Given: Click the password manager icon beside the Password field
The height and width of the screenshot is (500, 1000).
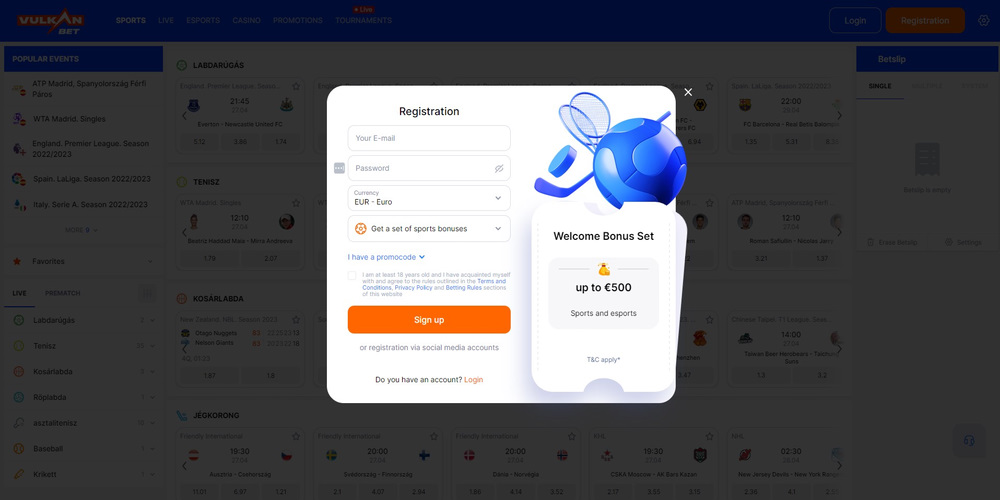Looking at the screenshot, I should click(339, 168).
